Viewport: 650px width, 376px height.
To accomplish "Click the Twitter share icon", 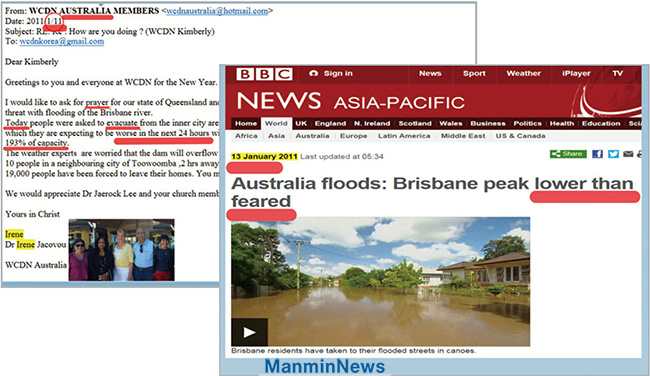I will pos(613,154).
